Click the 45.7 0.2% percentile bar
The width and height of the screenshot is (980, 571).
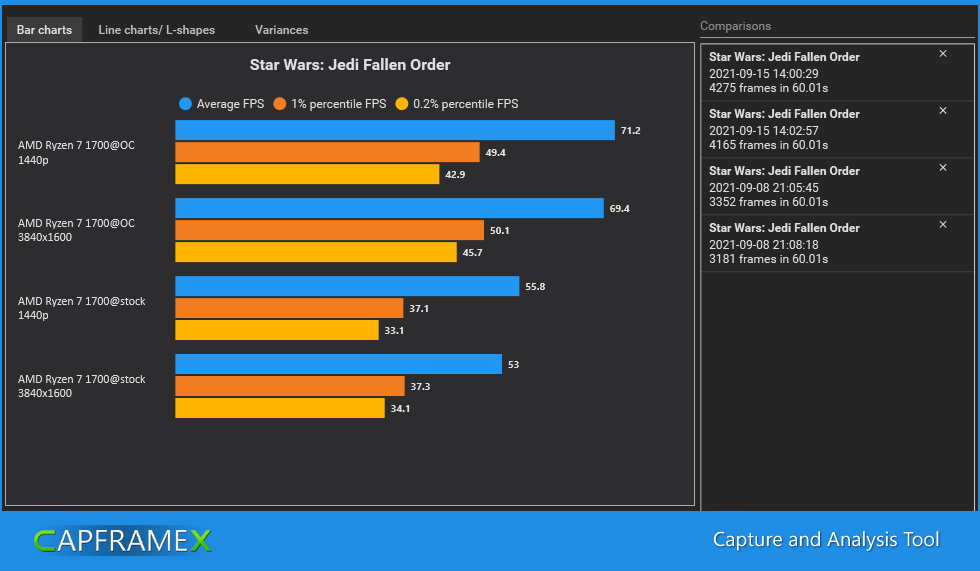pyautogui.click(x=316, y=252)
